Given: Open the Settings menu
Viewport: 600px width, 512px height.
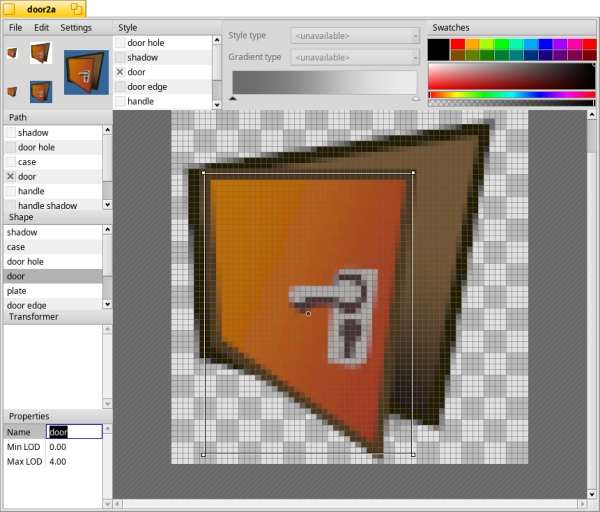Looking at the screenshot, I should (x=76, y=27).
